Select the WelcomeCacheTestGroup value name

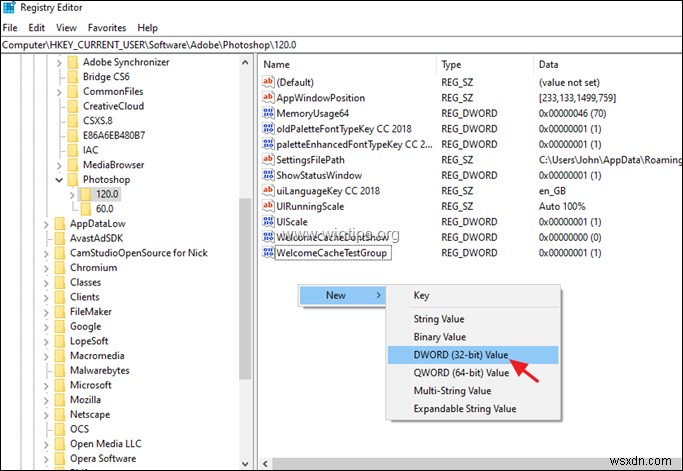pos(332,253)
